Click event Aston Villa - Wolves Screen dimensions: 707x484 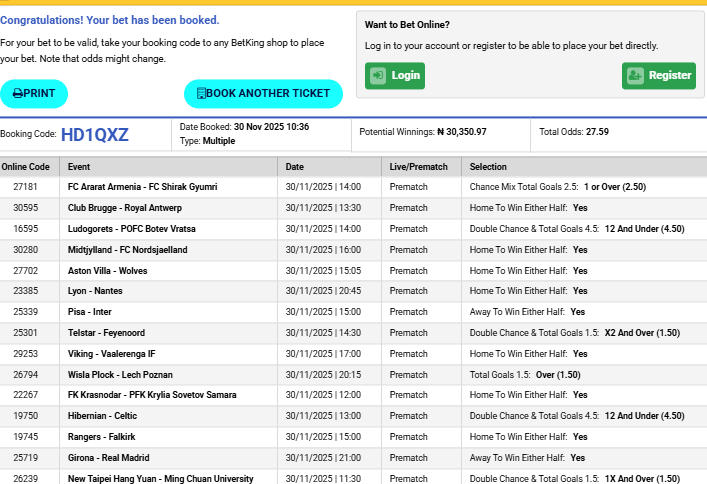[x=107, y=271]
